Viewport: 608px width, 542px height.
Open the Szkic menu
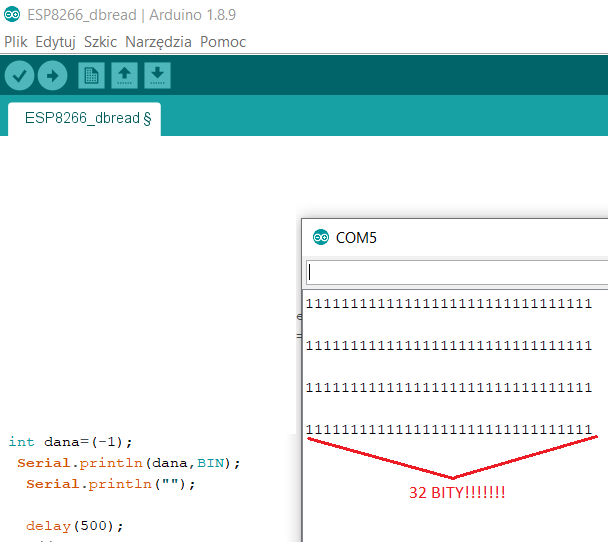(x=100, y=42)
